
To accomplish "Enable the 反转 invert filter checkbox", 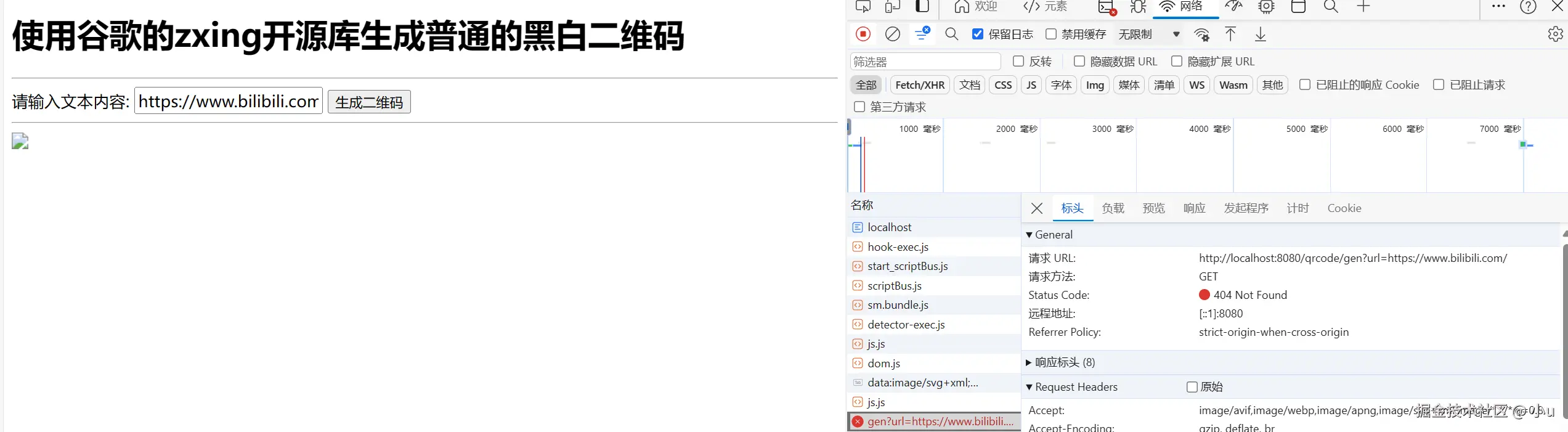I will pyautogui.click(x=1018, y=61).
